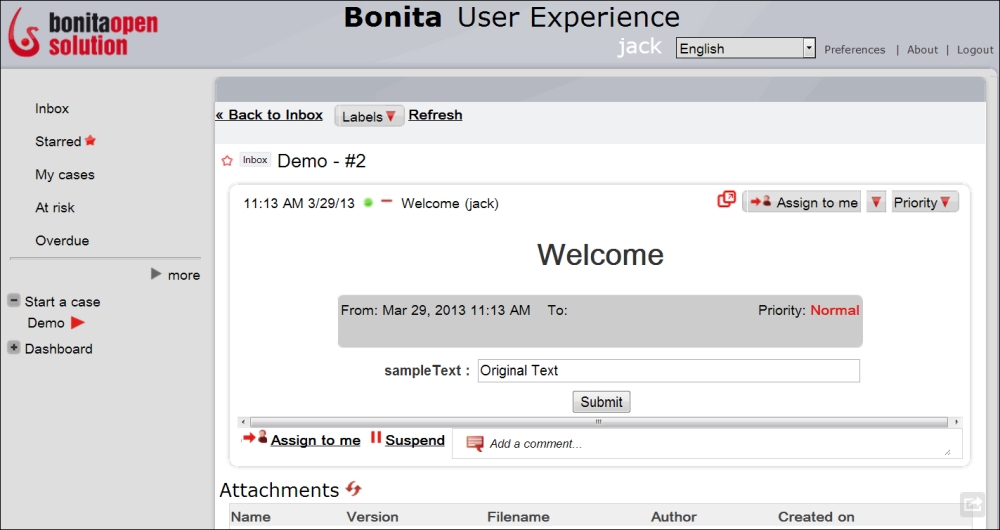1000x530 pixels.
Task: Open the language dropdown showing English
Action: [x=746, y=48]
